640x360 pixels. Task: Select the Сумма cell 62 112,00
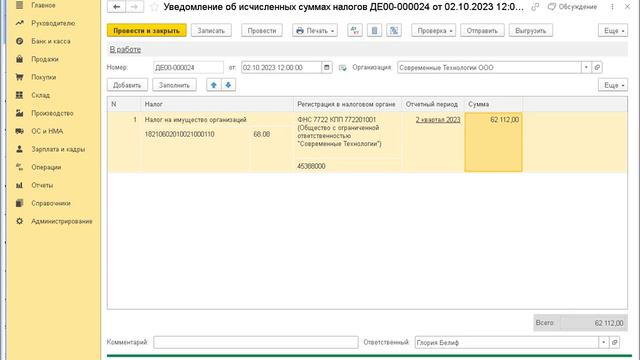(x=493, y=142)
